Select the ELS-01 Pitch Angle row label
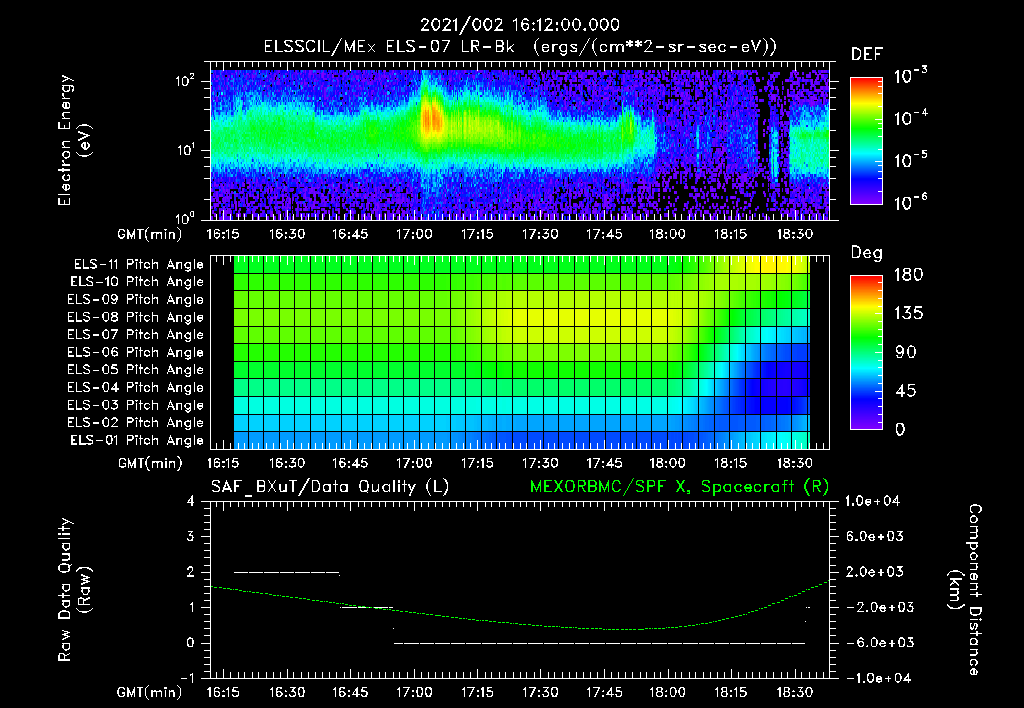 click(137, 440)
